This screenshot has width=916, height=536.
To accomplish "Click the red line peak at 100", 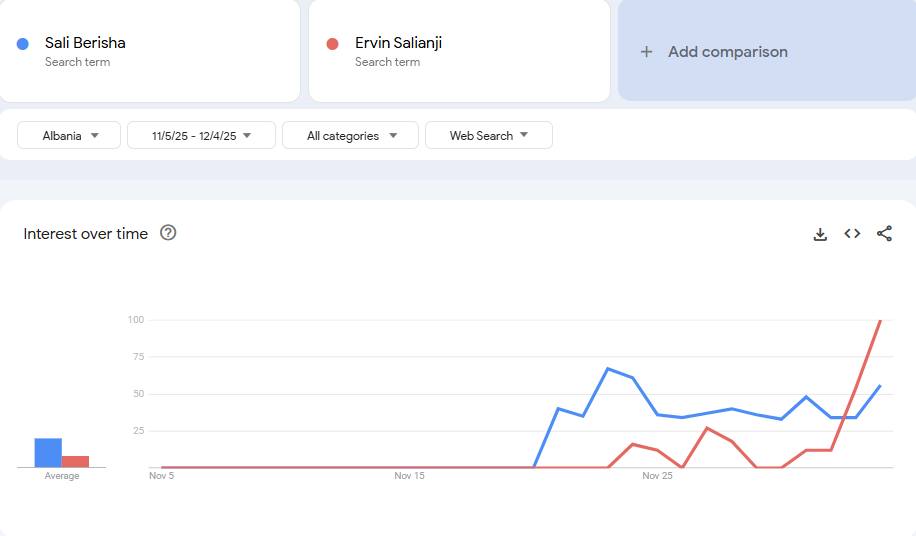I will [x=879, y=321].
